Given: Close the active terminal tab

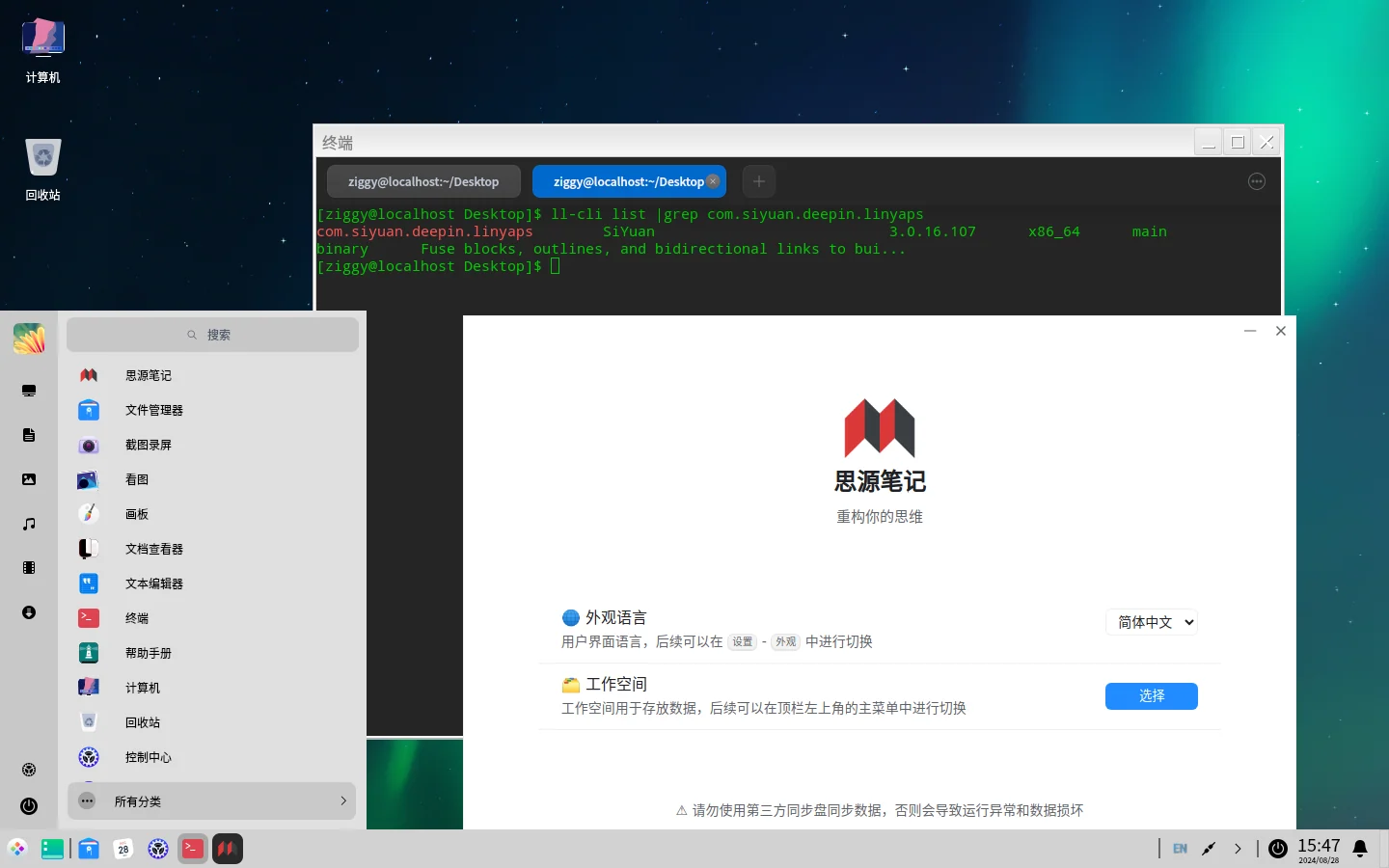Looking at the screenshot, I should (713, 181).
